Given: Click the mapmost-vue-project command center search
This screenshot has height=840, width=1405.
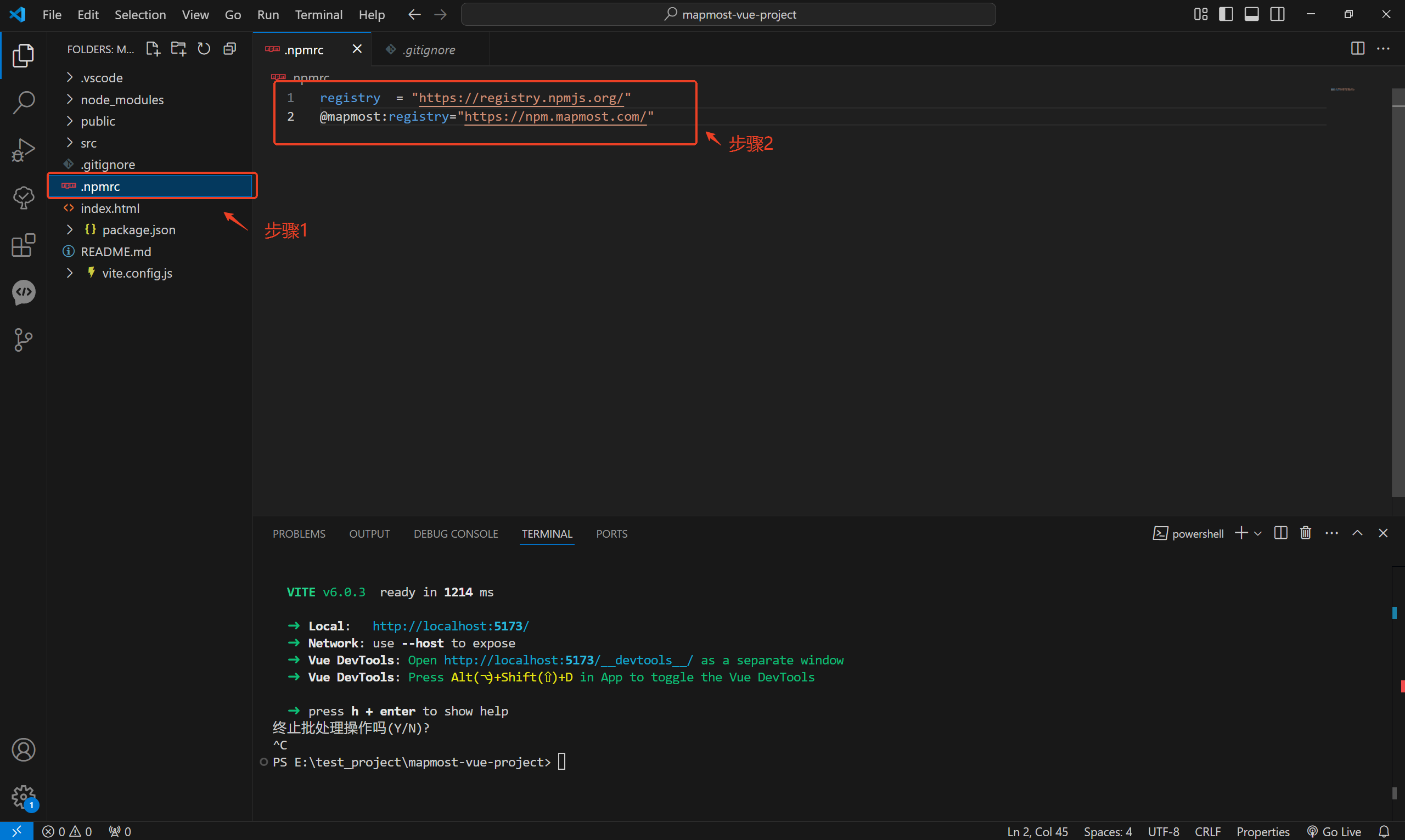Looking at the screenshot, I should 728,14.
